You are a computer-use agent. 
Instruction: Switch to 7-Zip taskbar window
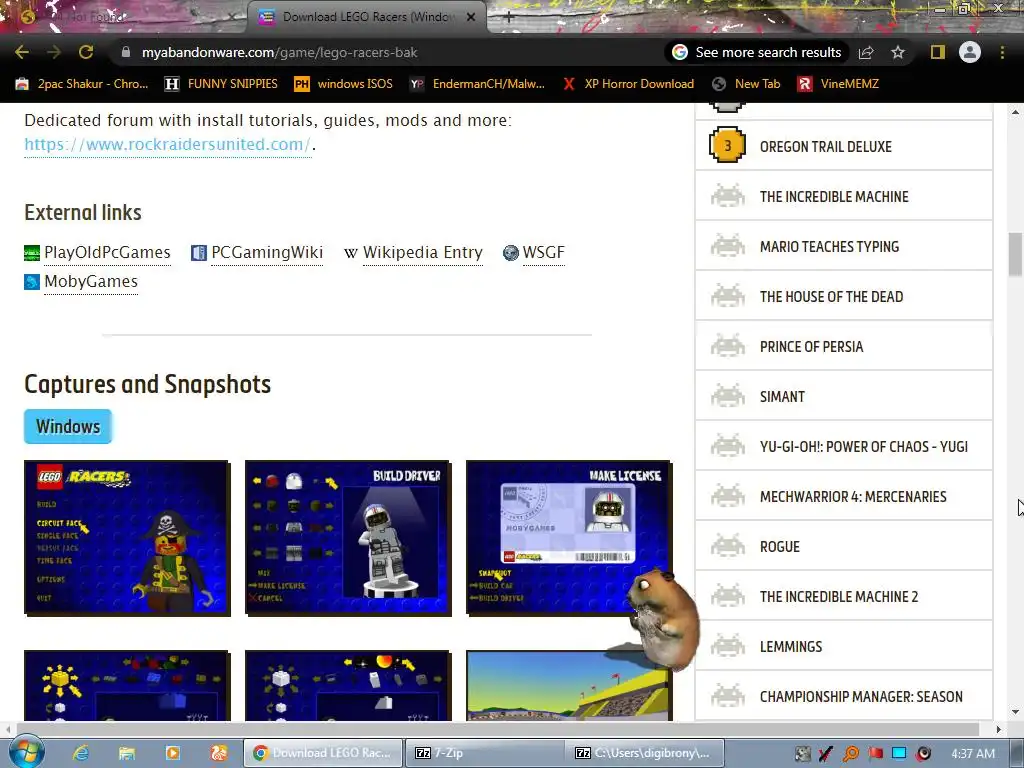click(x=484, y=753)
